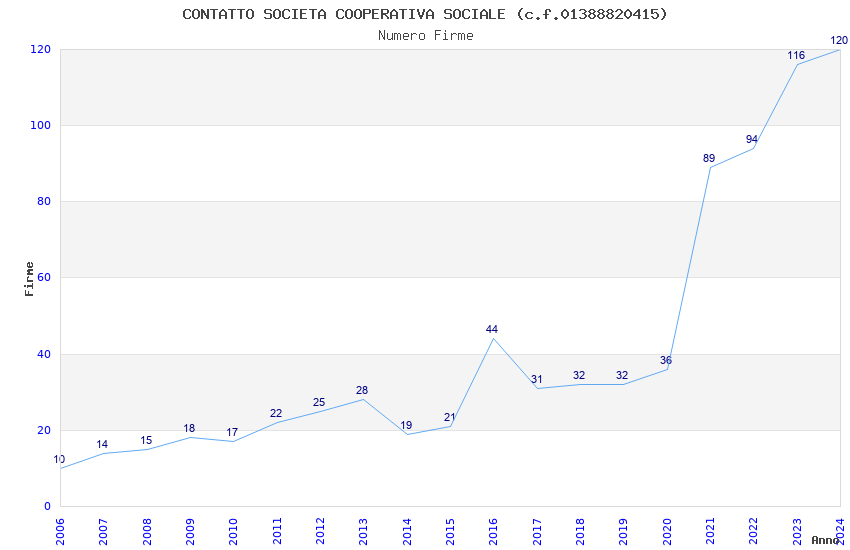
Task: Click the y-axis tick 40
Action: [44, 354]
